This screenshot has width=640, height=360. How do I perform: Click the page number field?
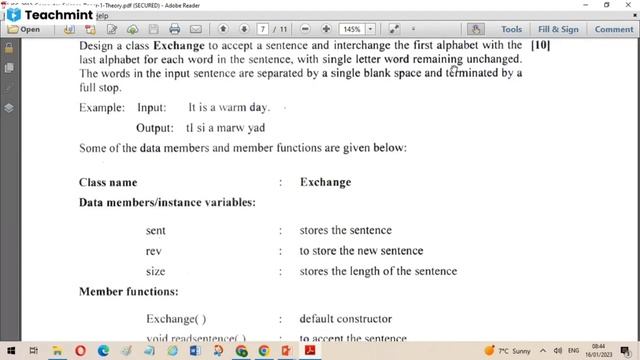click(x=262, y=29)
